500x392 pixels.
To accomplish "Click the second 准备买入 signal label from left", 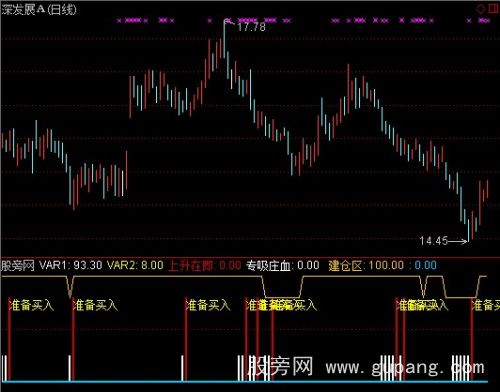I will pos(95,305).
